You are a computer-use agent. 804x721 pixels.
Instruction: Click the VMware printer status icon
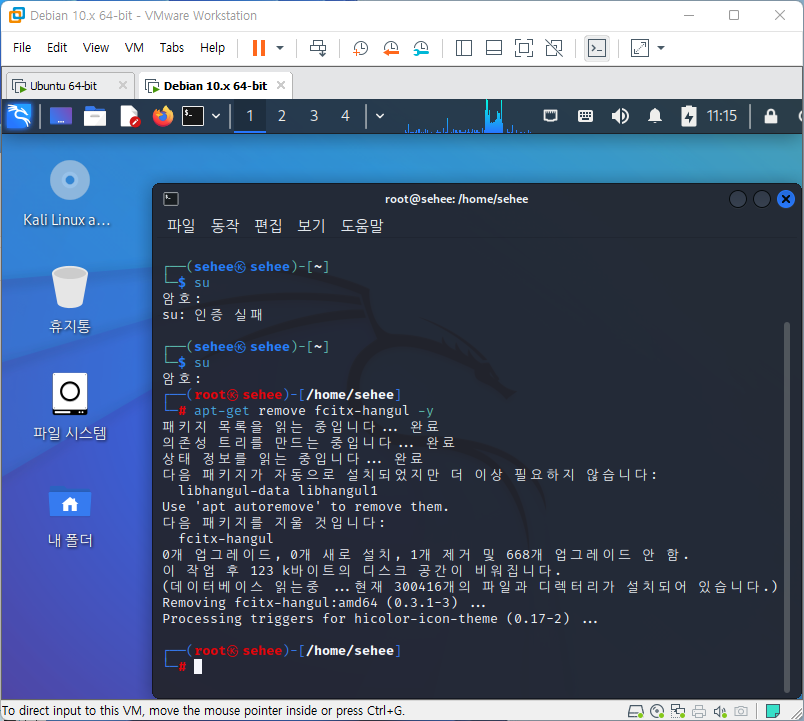tap(699, 711)
